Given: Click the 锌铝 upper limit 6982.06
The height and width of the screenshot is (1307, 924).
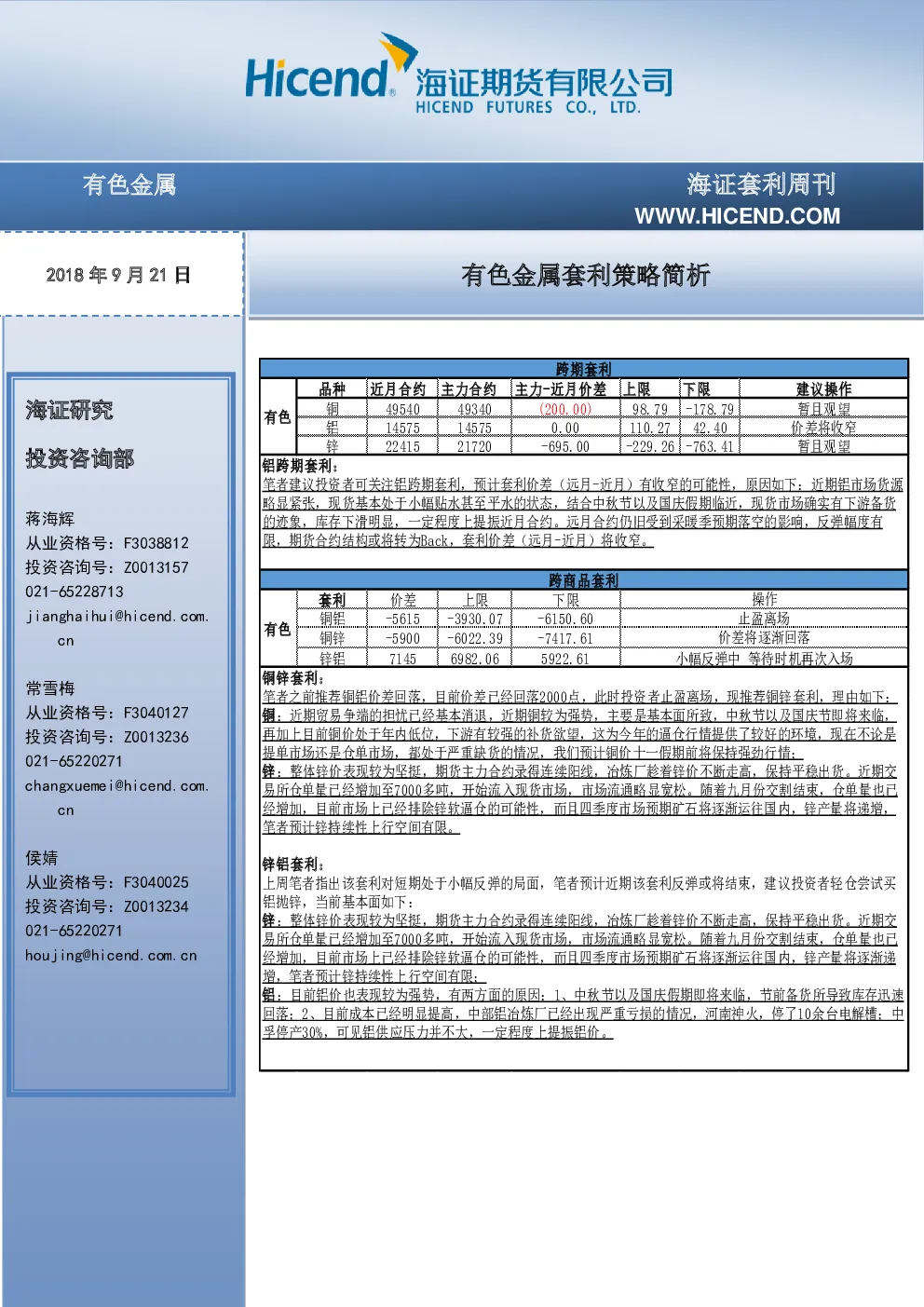Looking at the screenshot, I should coord(475,658).
